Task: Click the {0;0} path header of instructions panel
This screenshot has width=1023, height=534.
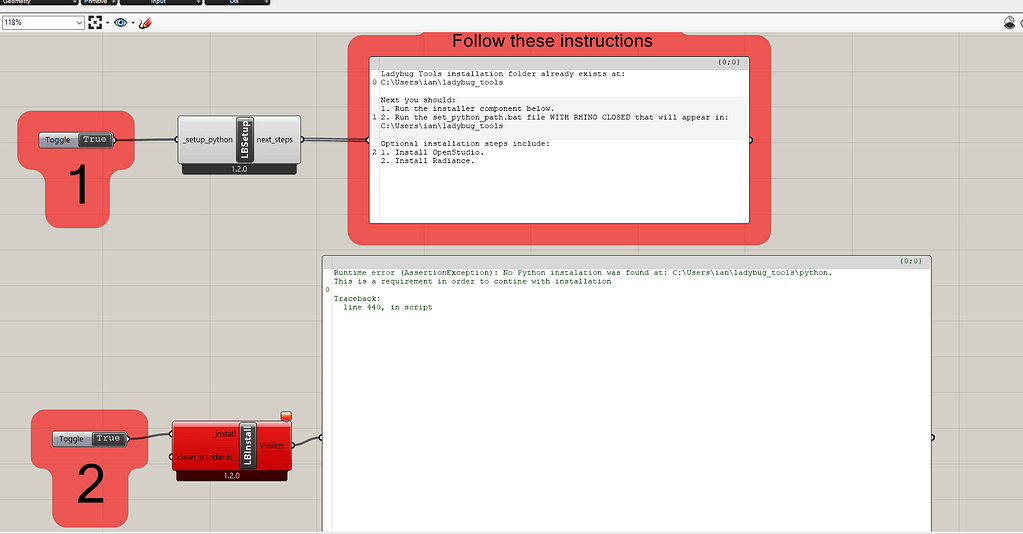Action: (x=729, y=63)
